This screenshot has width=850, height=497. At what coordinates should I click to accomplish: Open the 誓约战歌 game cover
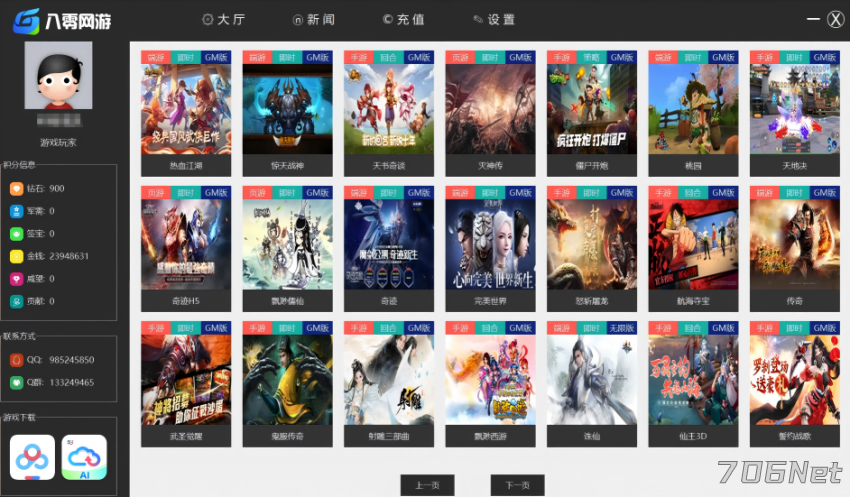pyautogui.click(x=795, y=380)
